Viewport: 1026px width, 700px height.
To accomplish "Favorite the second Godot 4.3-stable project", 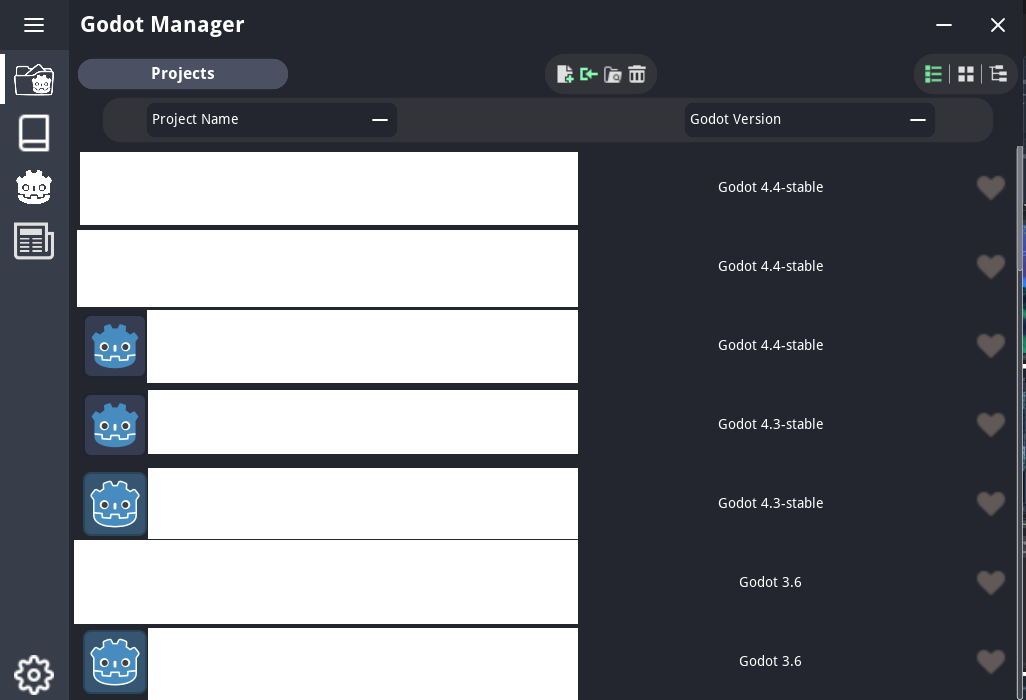I will [x=991, y=503].
